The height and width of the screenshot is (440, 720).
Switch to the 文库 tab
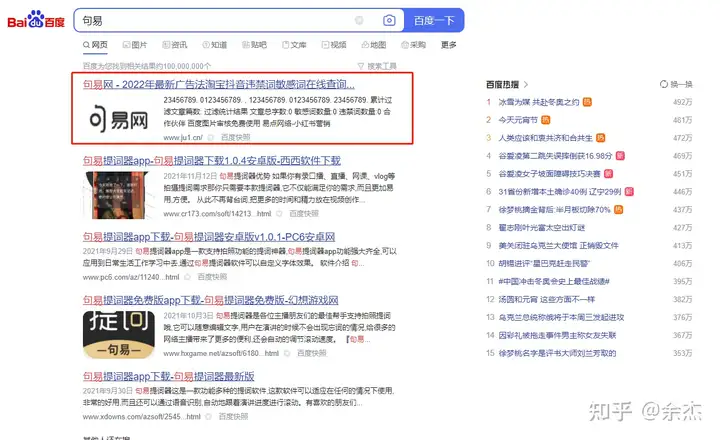pos(294,45)
